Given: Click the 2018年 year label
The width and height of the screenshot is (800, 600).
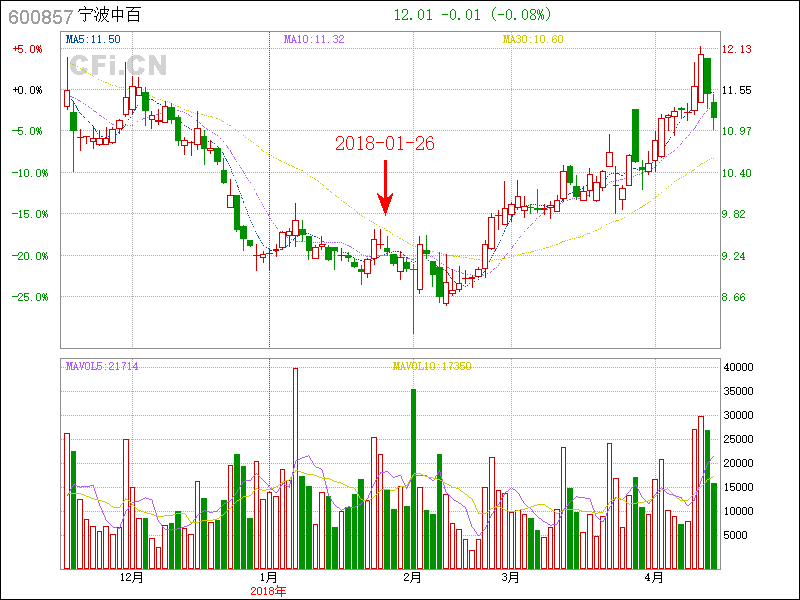Looking at the screenshot, I should 268,591.
